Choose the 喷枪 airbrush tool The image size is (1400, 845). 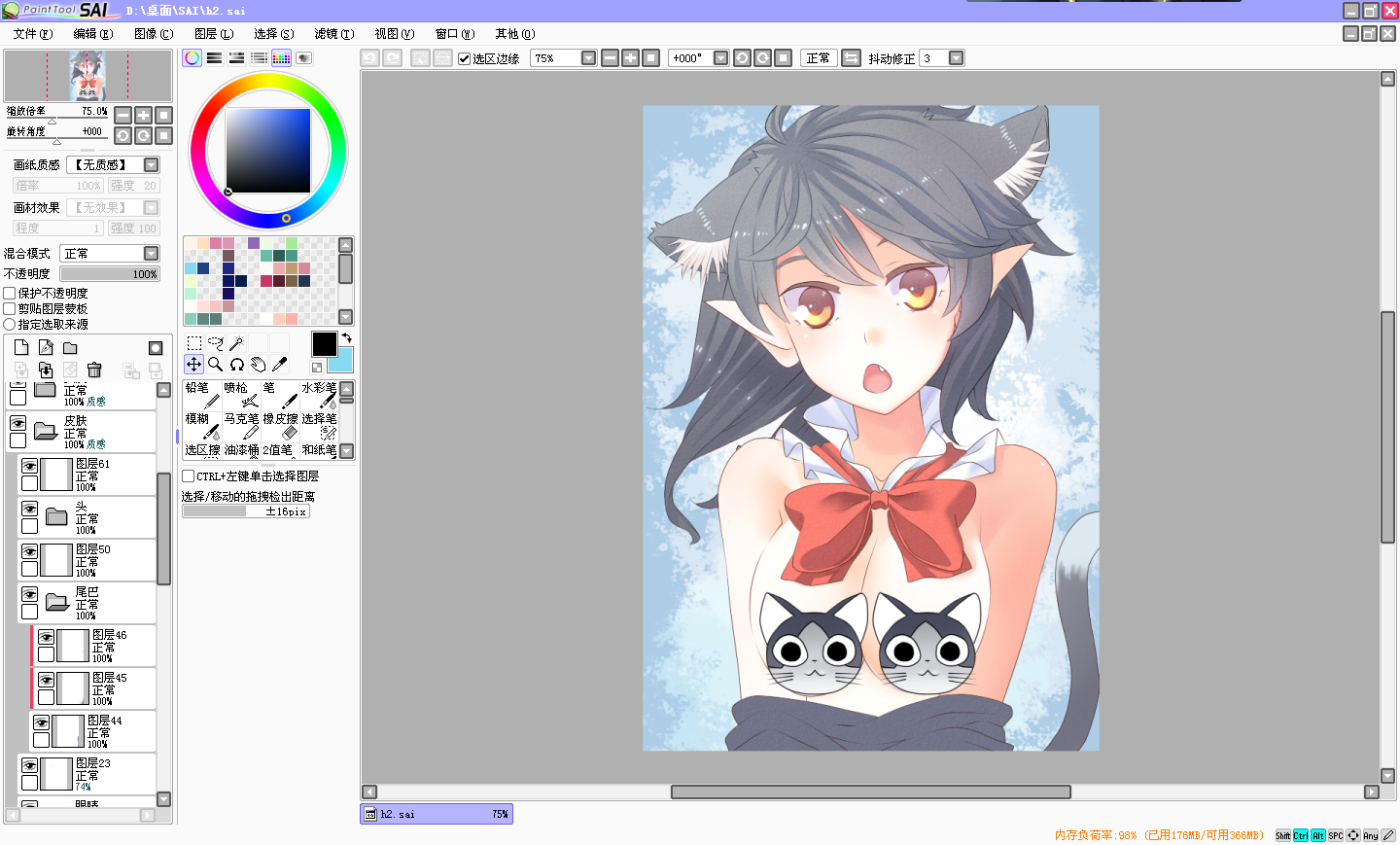point(241,395)
